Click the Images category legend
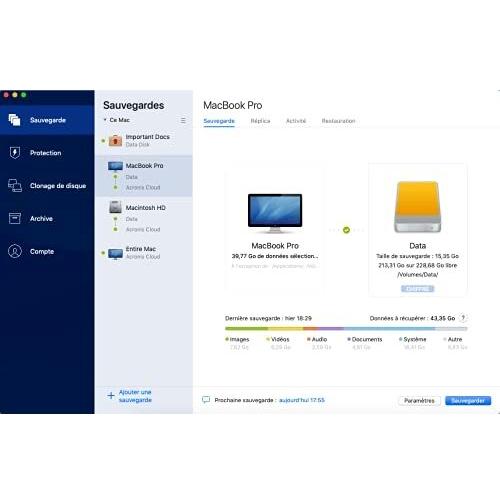The height and width of the screenshot is (500, 500). coord(237,339)
